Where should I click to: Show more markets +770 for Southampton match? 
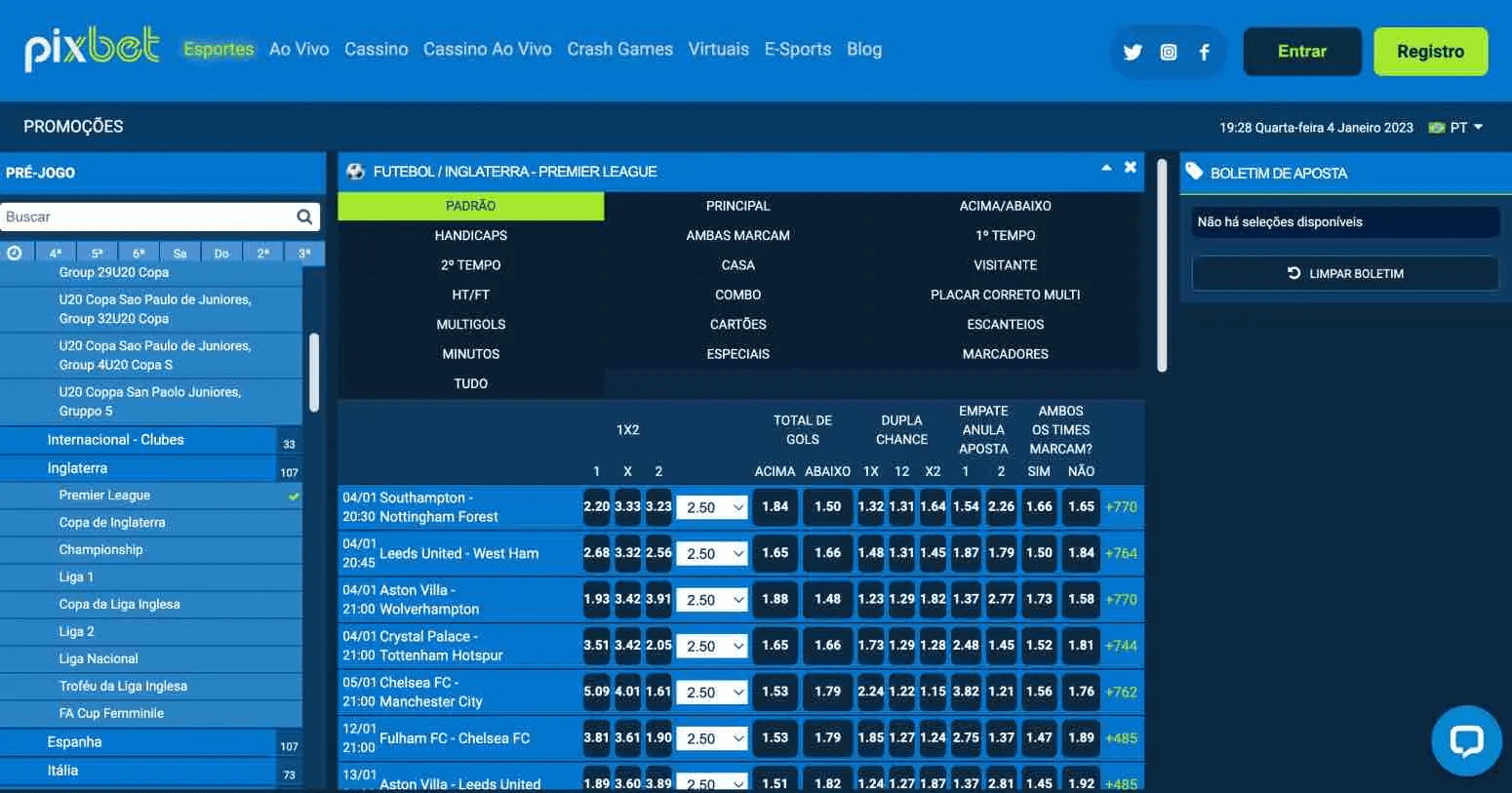tap(1122, 507)
